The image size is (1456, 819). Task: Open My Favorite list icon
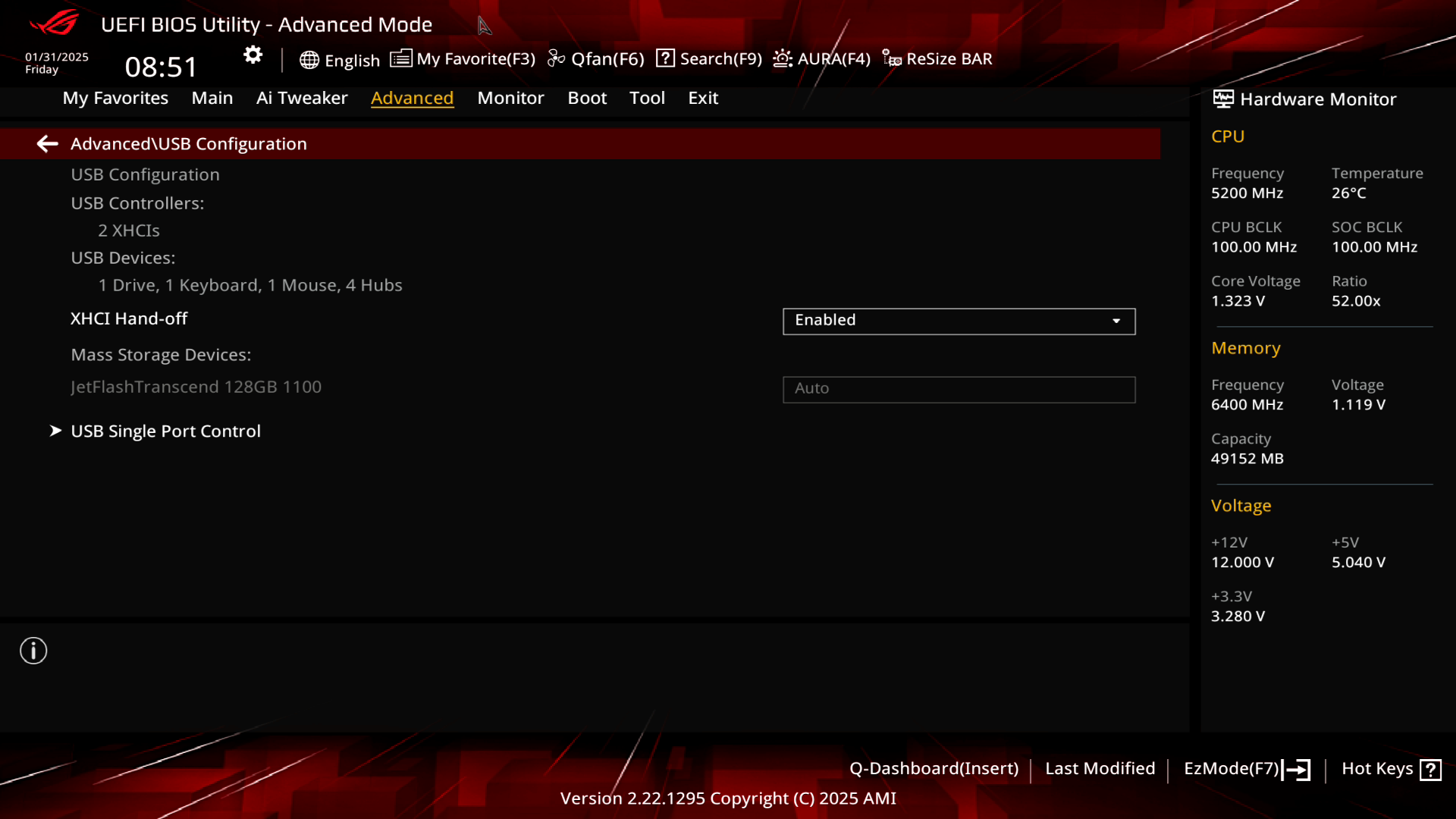pyautogui.click(x=401, y=58)
